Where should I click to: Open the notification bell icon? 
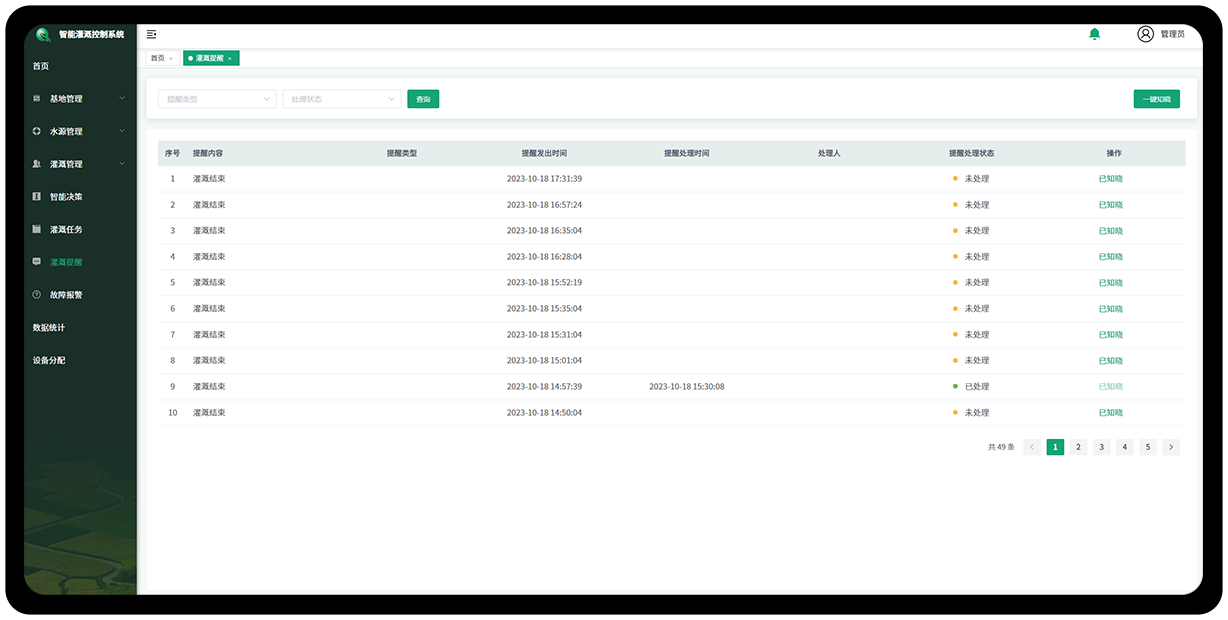pyautogui.click(x=1094, y=34)
